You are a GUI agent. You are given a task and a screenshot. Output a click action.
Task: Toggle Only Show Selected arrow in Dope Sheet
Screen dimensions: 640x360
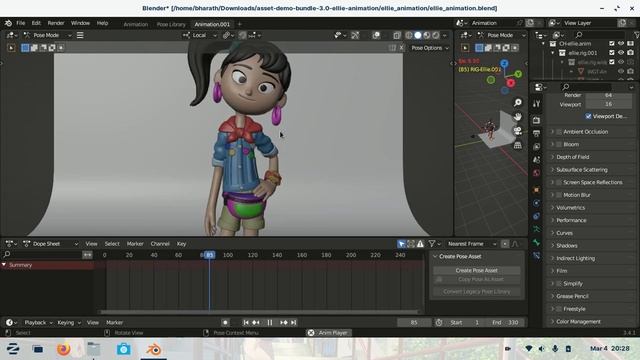pos(401,244)
